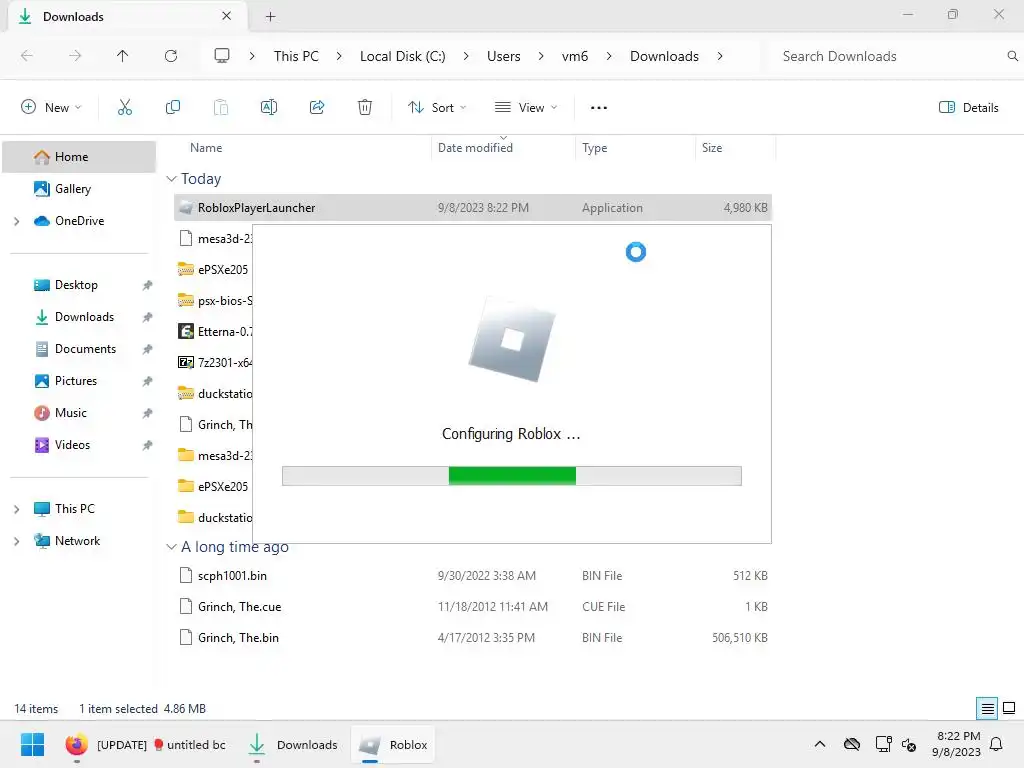The image size is (1024, 768).
Task: Open the Sort dropdown menu
Action: [x=436, y=108]
